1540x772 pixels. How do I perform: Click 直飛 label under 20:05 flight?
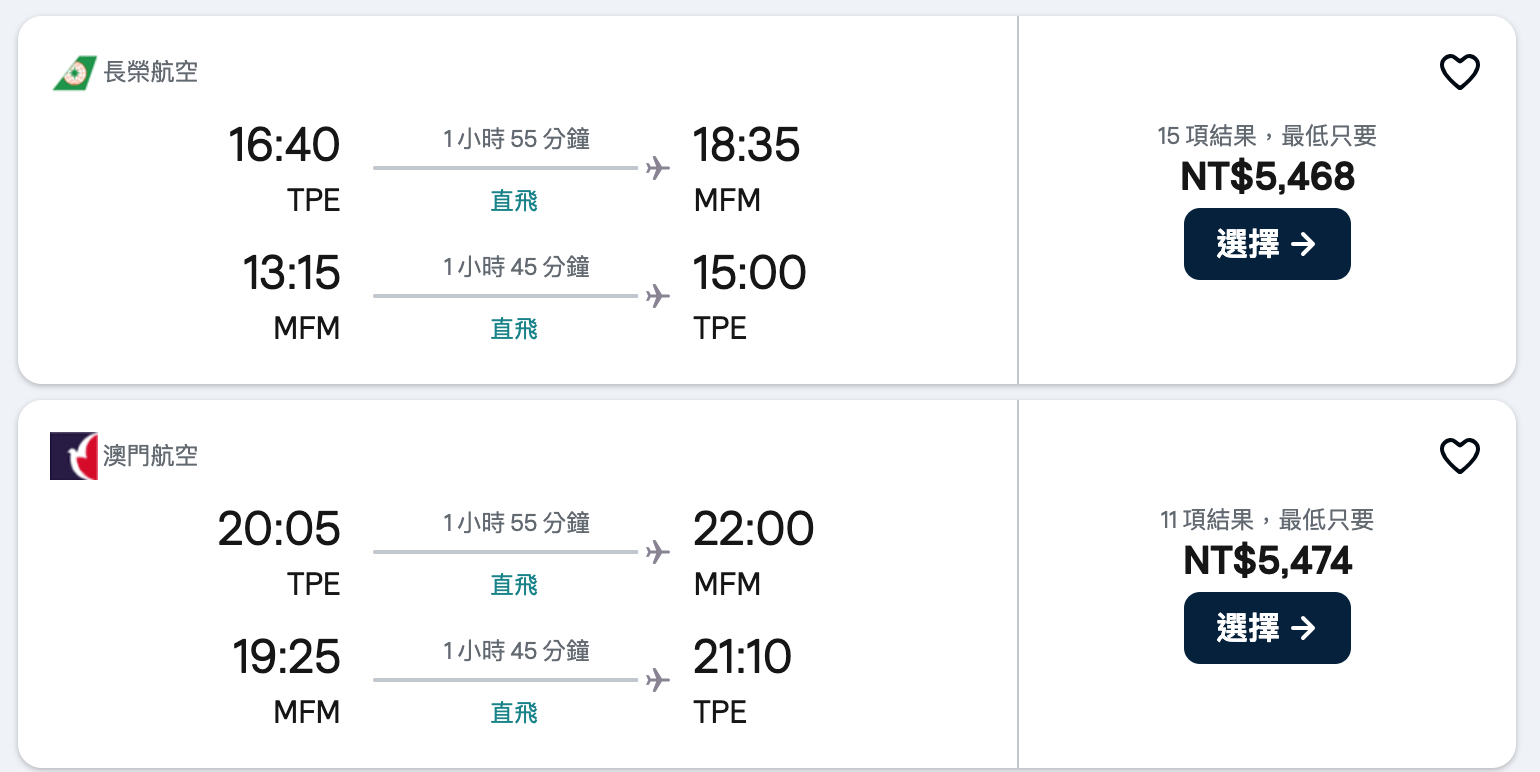pos(514,585)
